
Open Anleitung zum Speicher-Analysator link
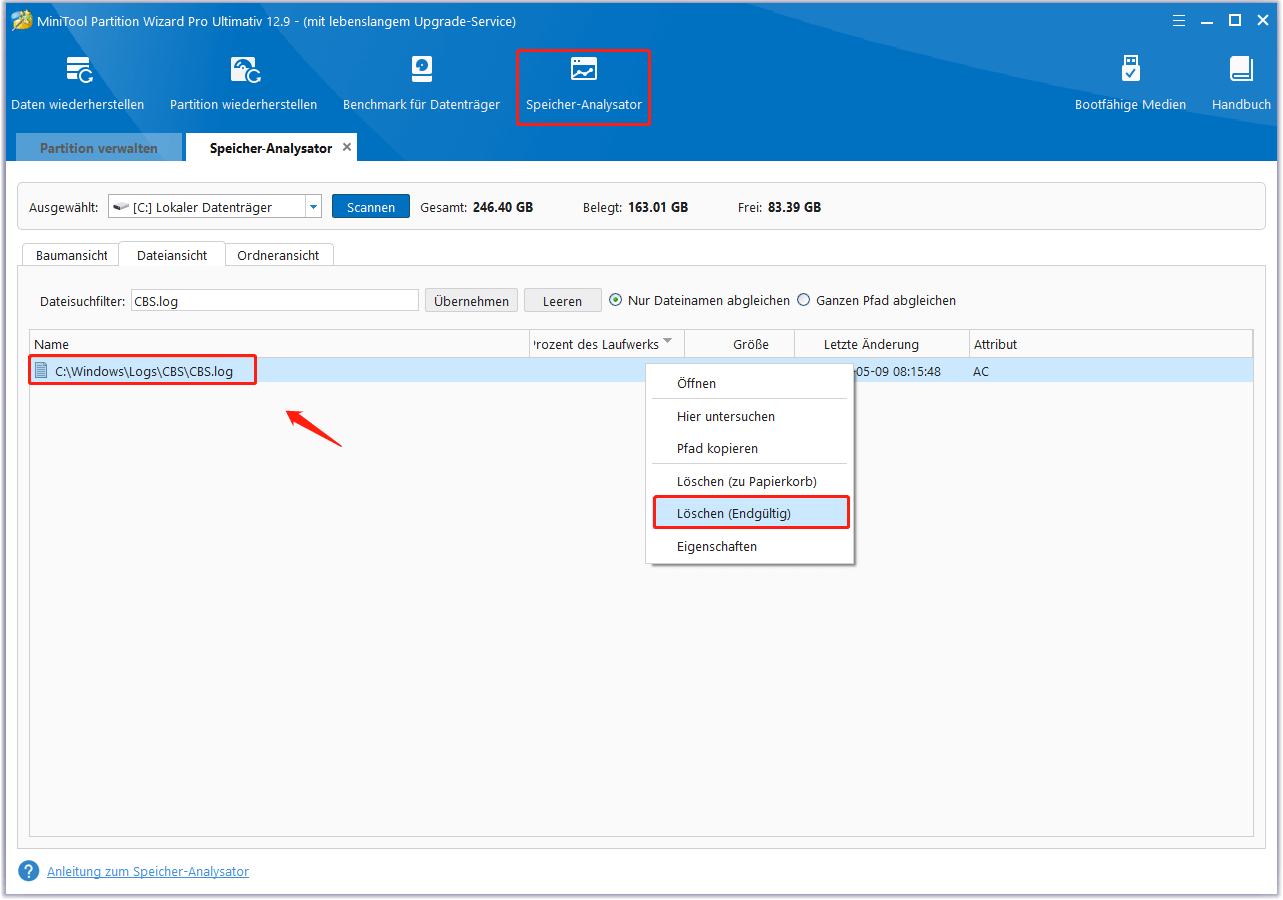click(148, 871)
